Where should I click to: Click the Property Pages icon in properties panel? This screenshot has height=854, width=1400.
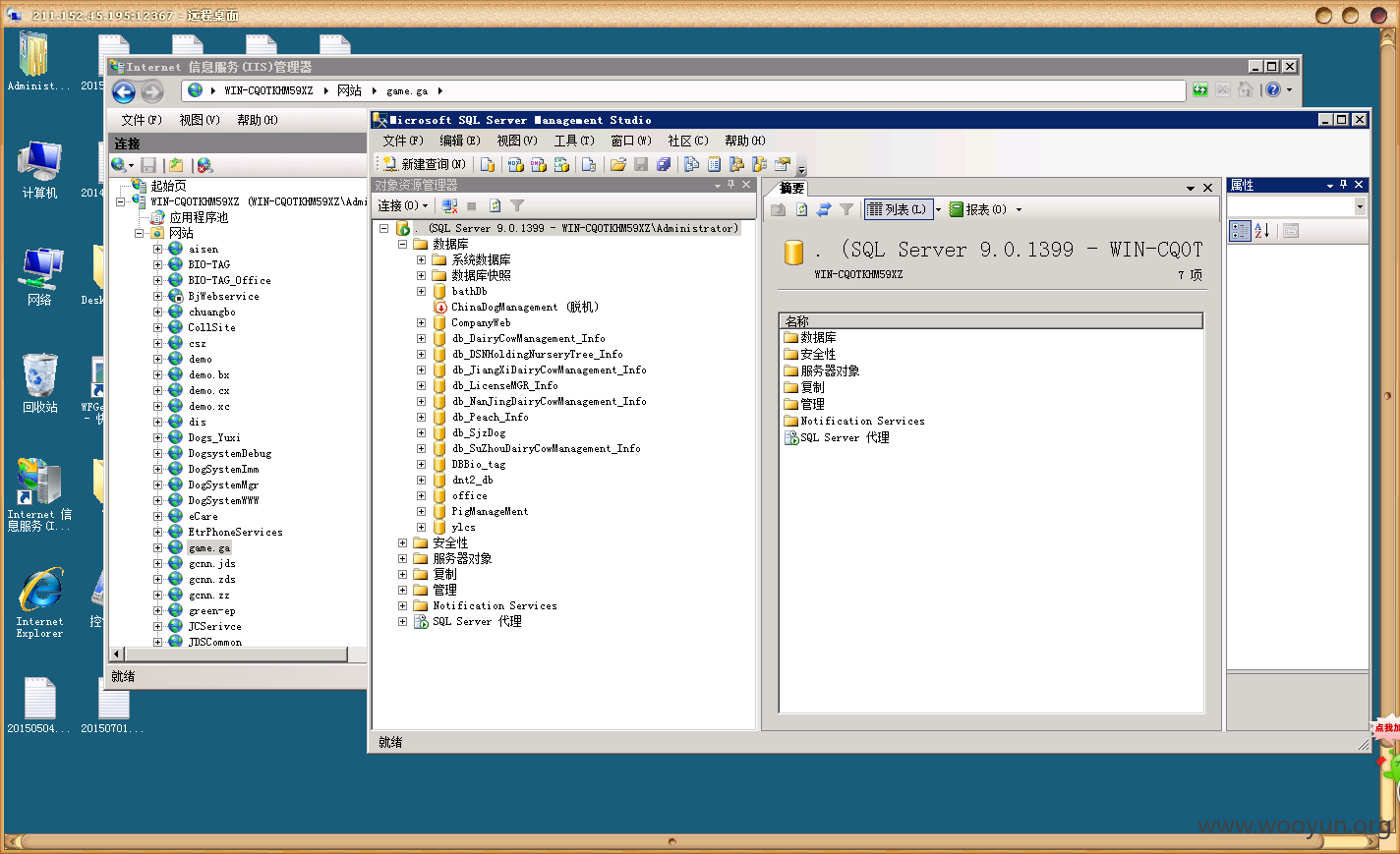[1291, 231]
